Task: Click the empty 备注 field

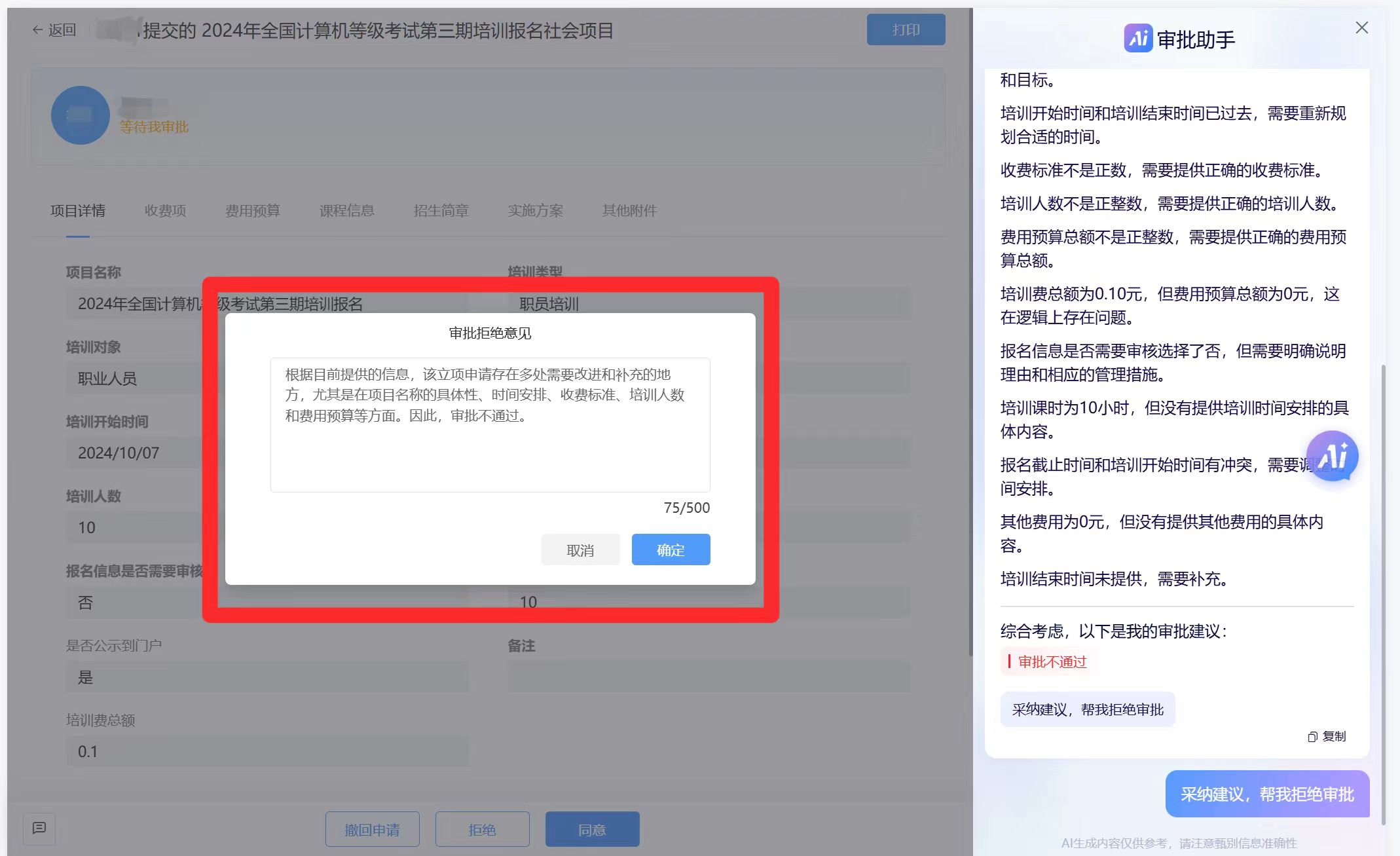Action: coord(709,677)
